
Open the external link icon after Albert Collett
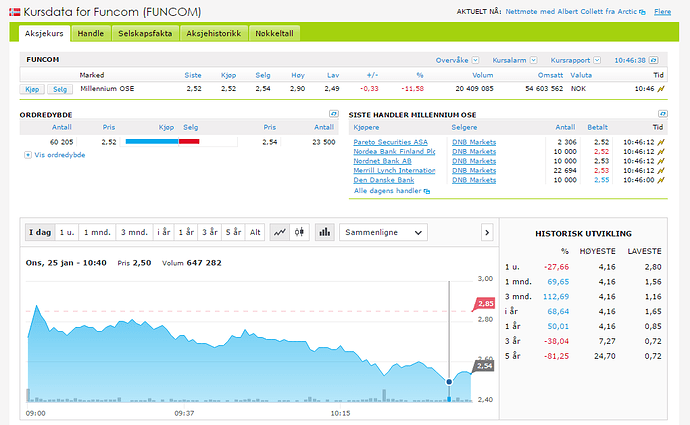point(642,12)
